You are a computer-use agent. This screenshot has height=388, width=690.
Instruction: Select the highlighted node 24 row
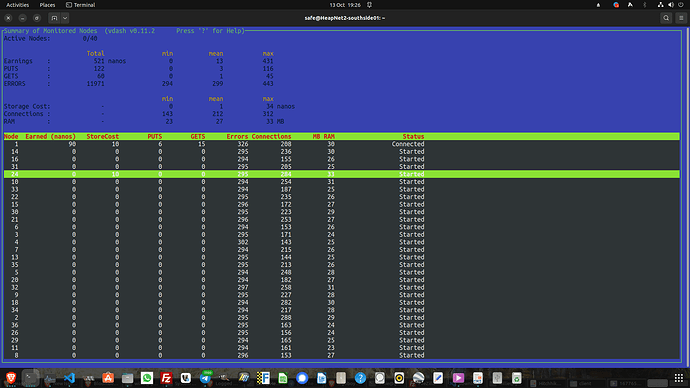click(x=341, y=174)
